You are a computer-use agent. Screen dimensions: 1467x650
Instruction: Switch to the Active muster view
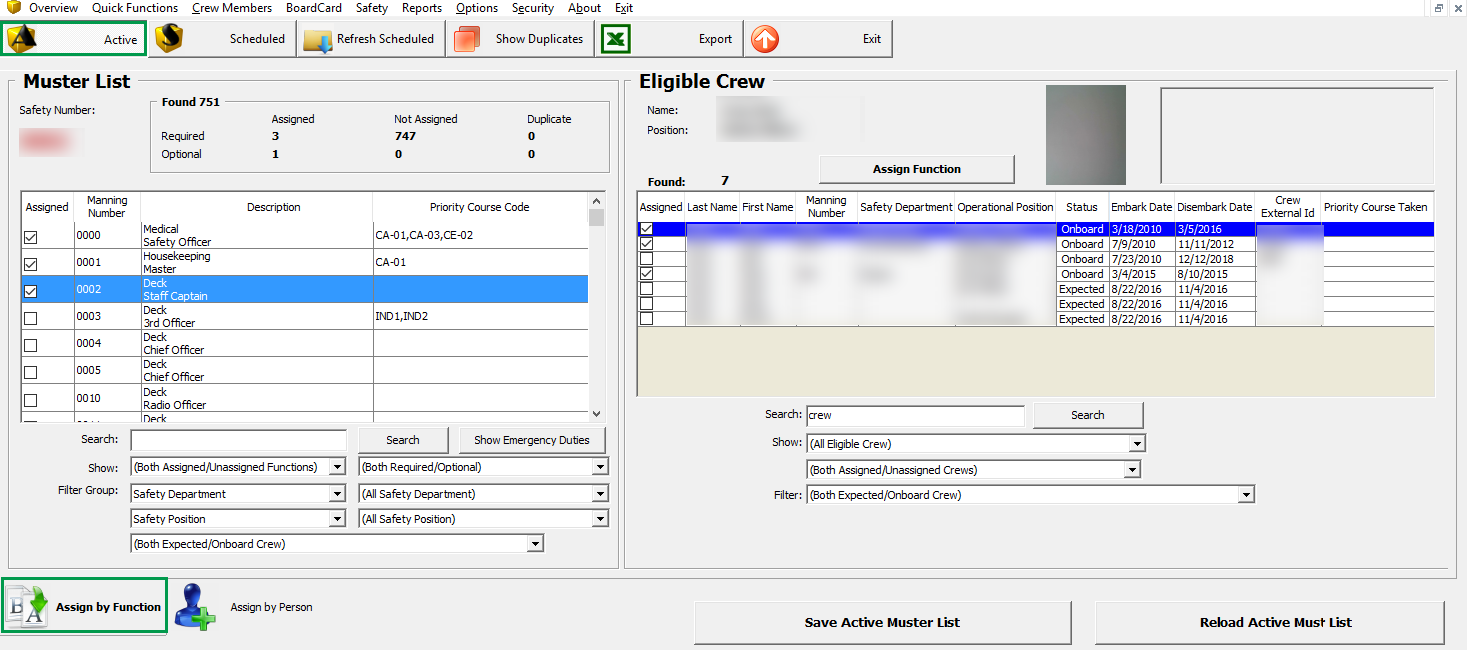click(73, 39)
